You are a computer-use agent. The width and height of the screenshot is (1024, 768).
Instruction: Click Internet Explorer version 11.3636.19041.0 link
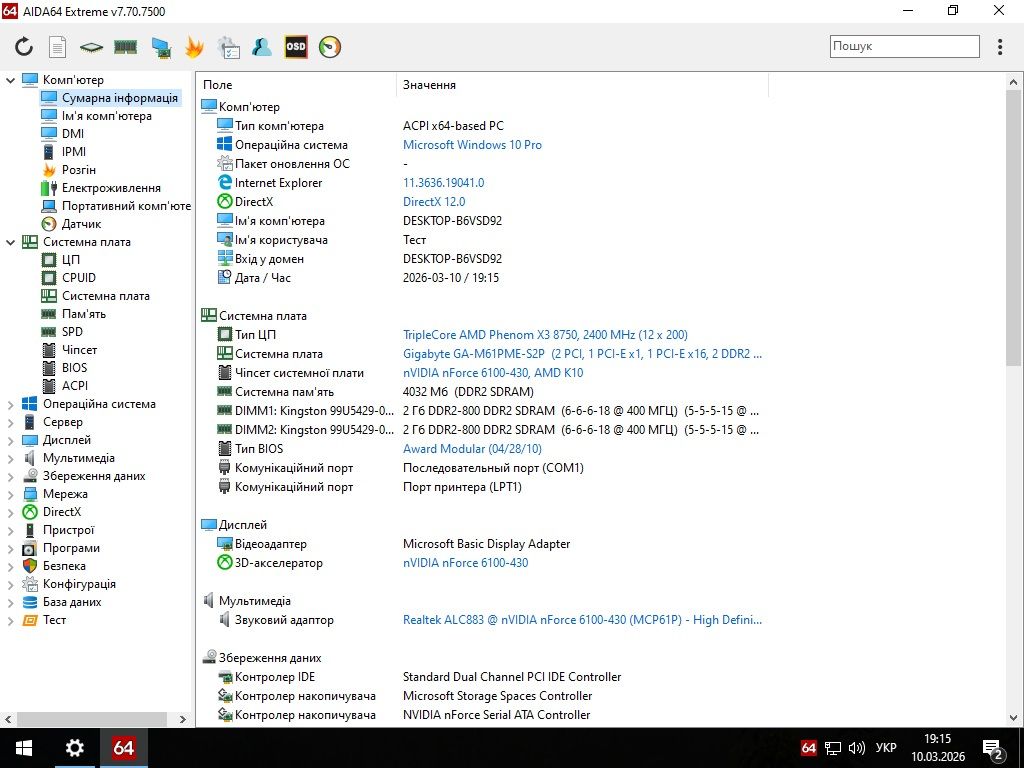(443, 183)
